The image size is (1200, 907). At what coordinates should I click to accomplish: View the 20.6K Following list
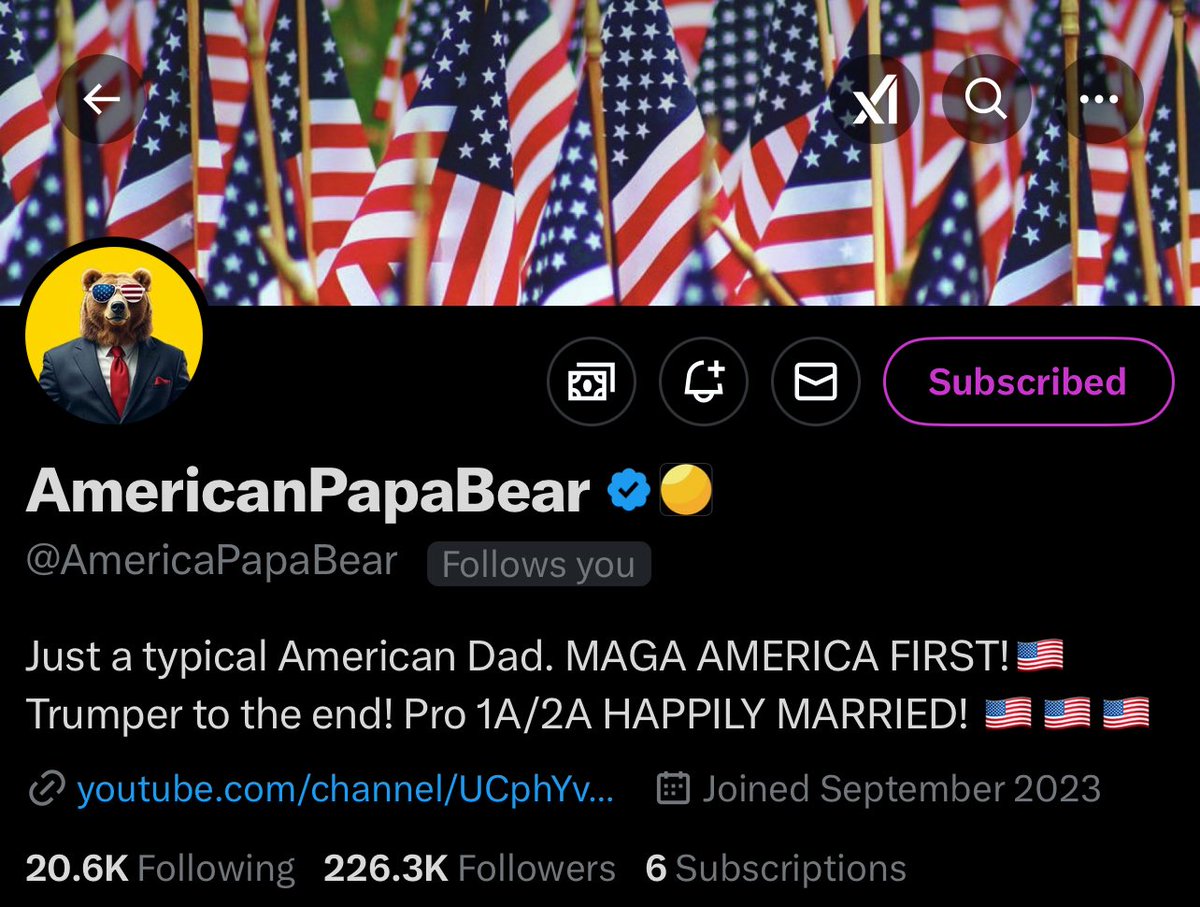point(160,868)
